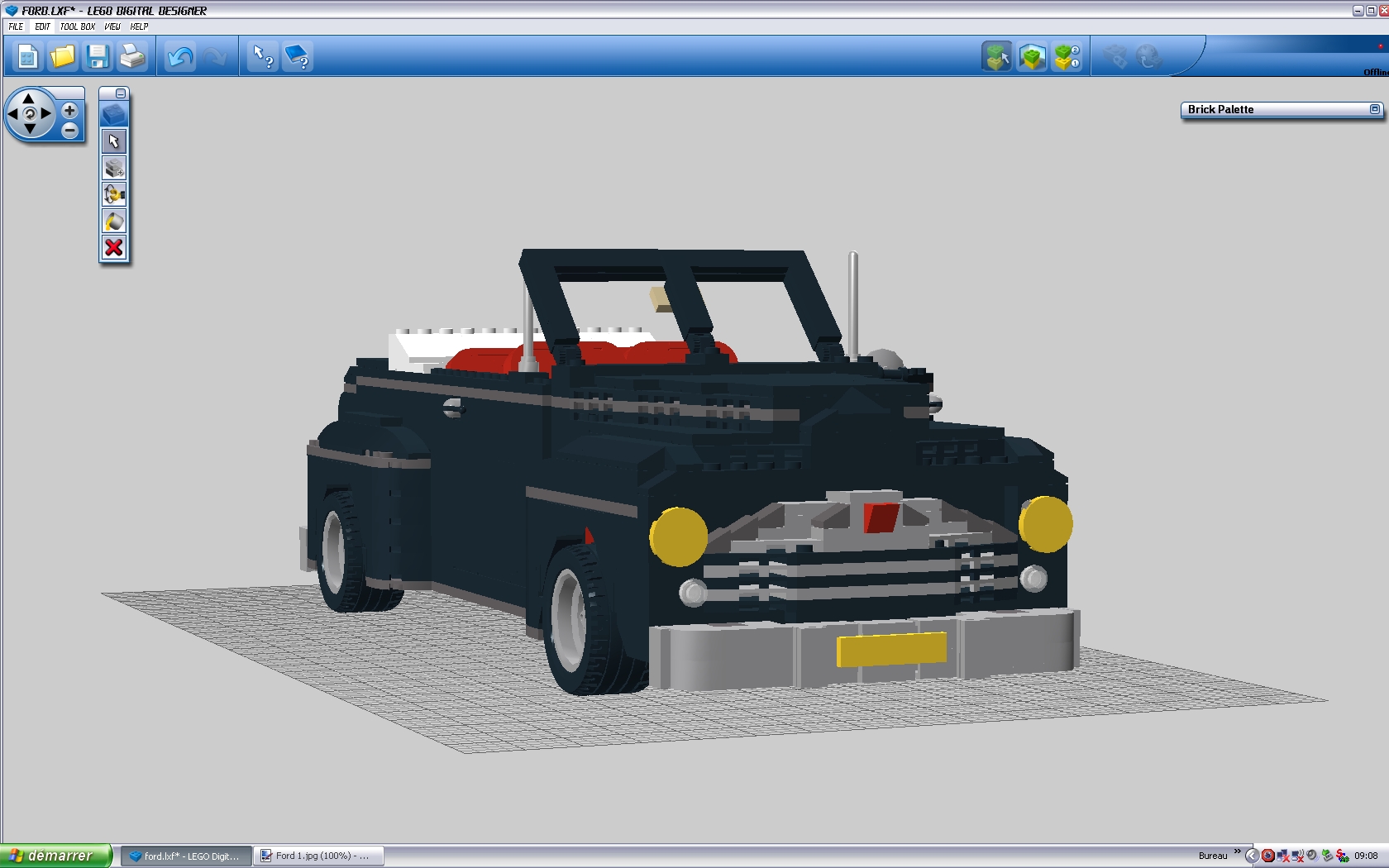Toggle the What's This help cursor
The image size is (1389, 868).
[262, 56]
